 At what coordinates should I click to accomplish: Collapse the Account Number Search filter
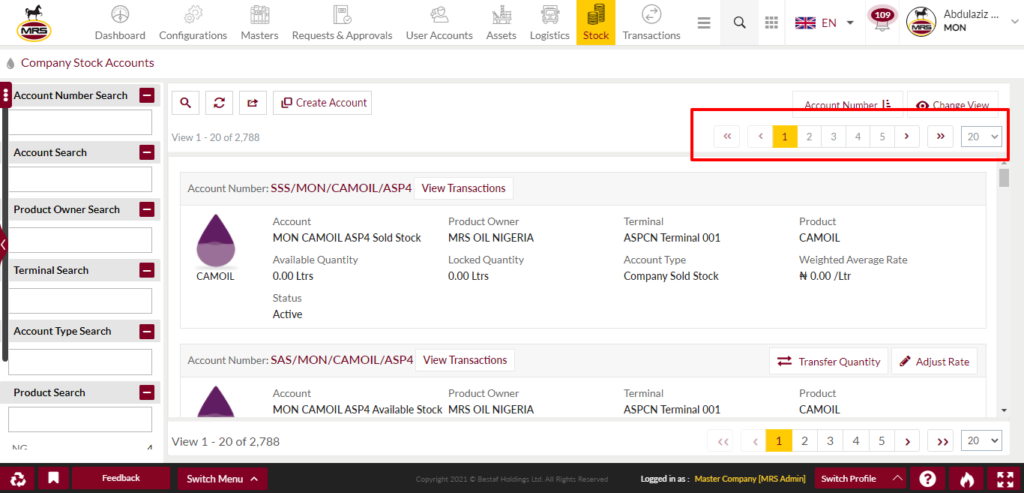(147, 95)
